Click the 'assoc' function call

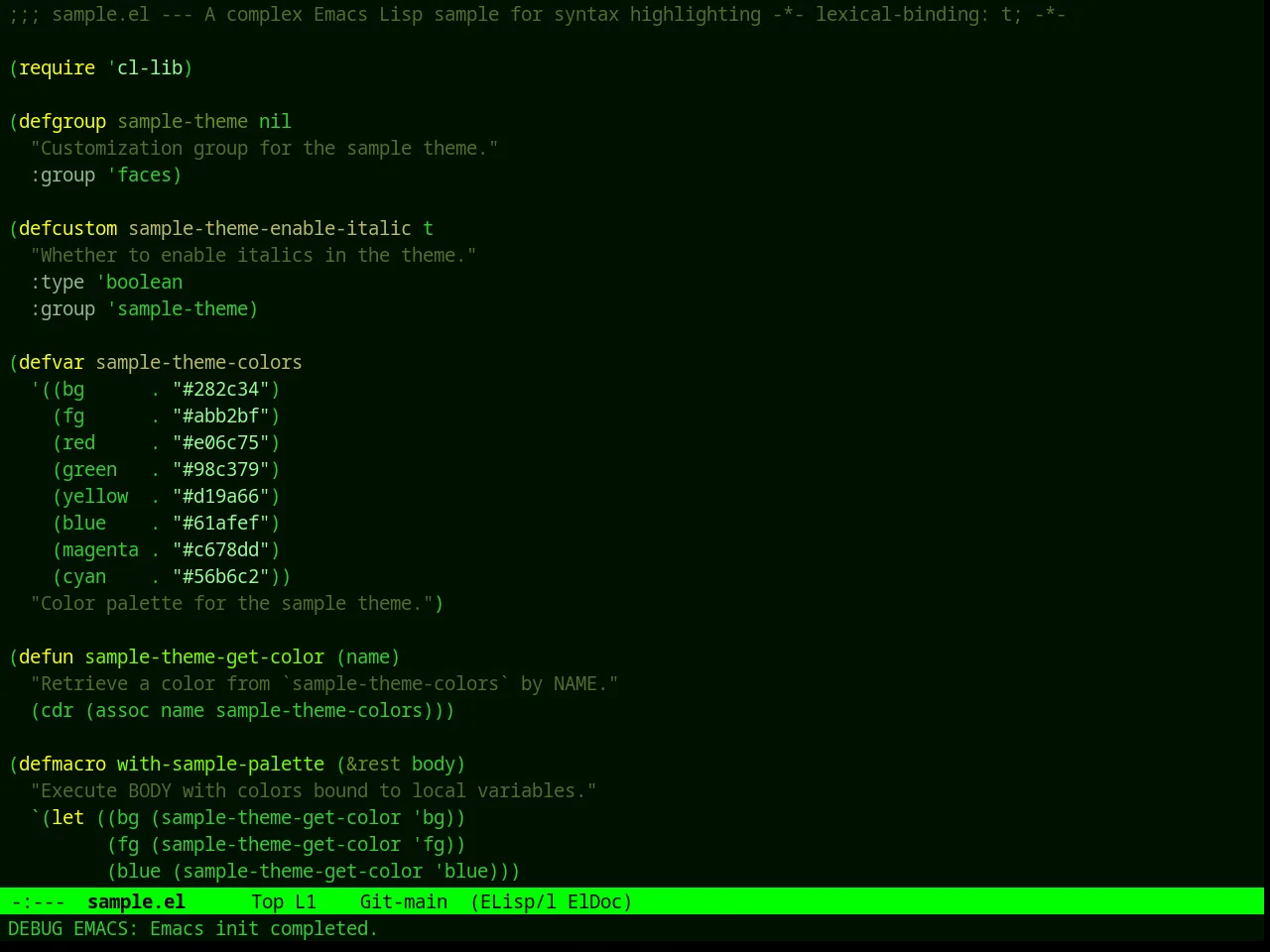(x=123, y=710)
